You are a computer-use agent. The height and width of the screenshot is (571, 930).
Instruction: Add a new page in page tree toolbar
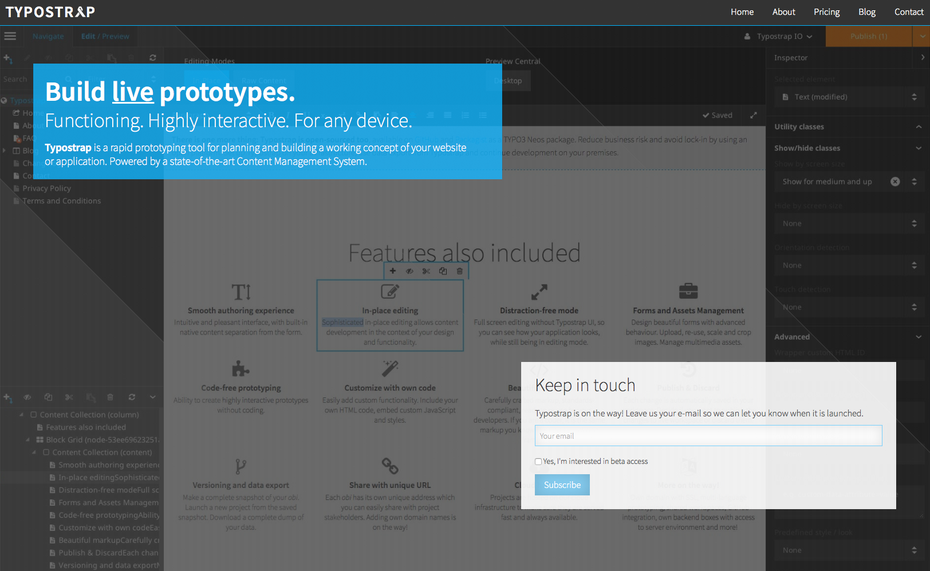(x=8, y=58)
